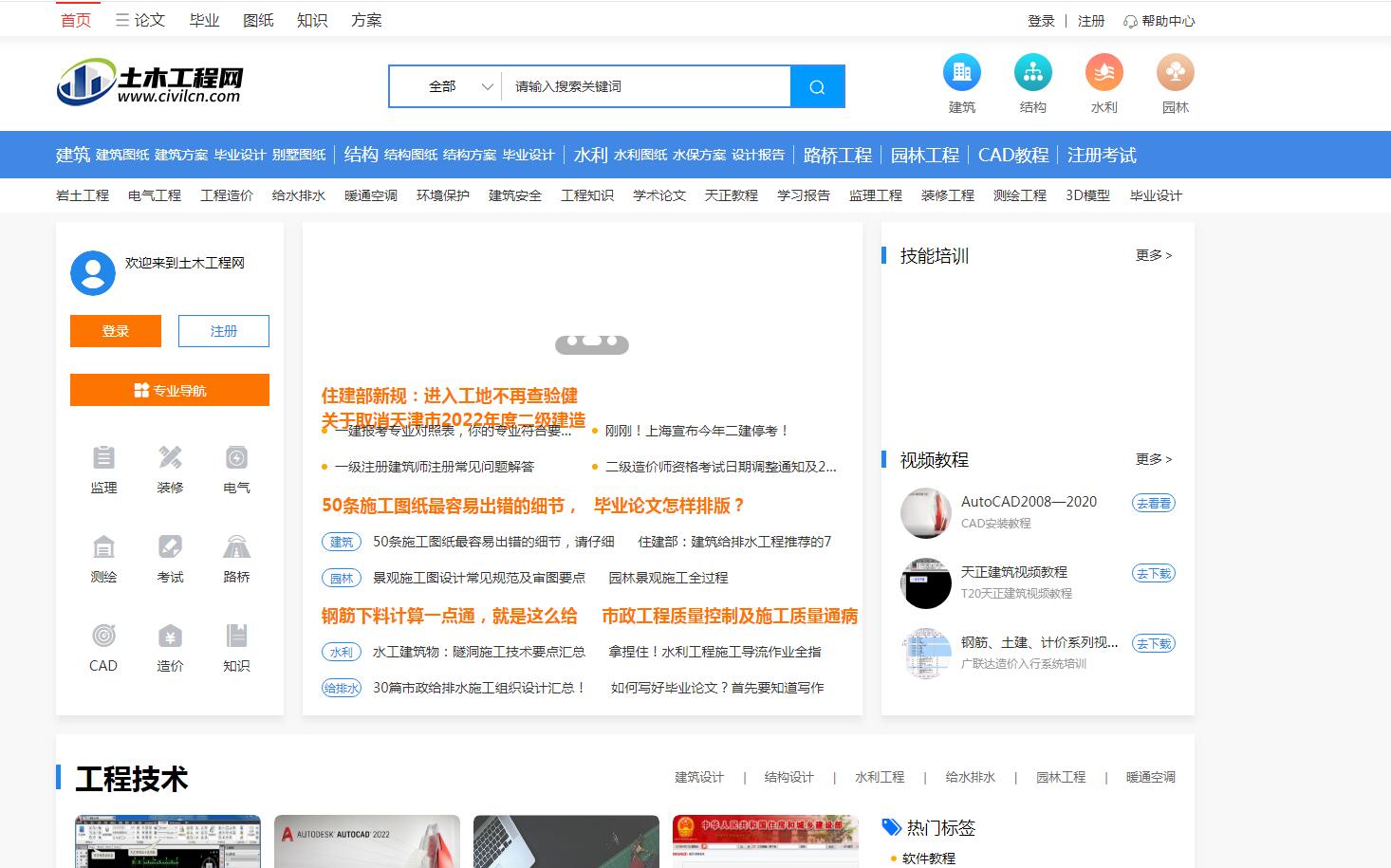Click 去下载 for 天正建筑视频教程
1391x868 pixels.
click(1152, 573)
